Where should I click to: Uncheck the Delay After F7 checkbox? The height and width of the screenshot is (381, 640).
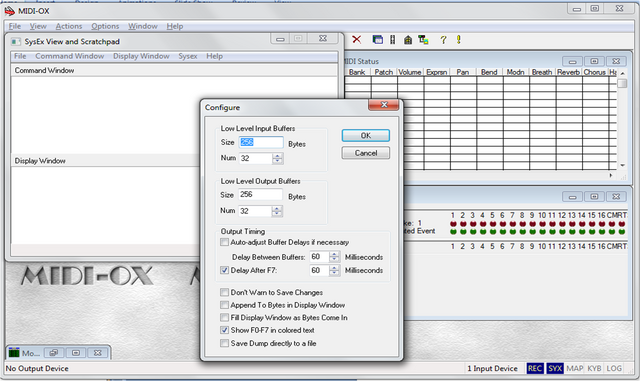click(x=224, y=270)
